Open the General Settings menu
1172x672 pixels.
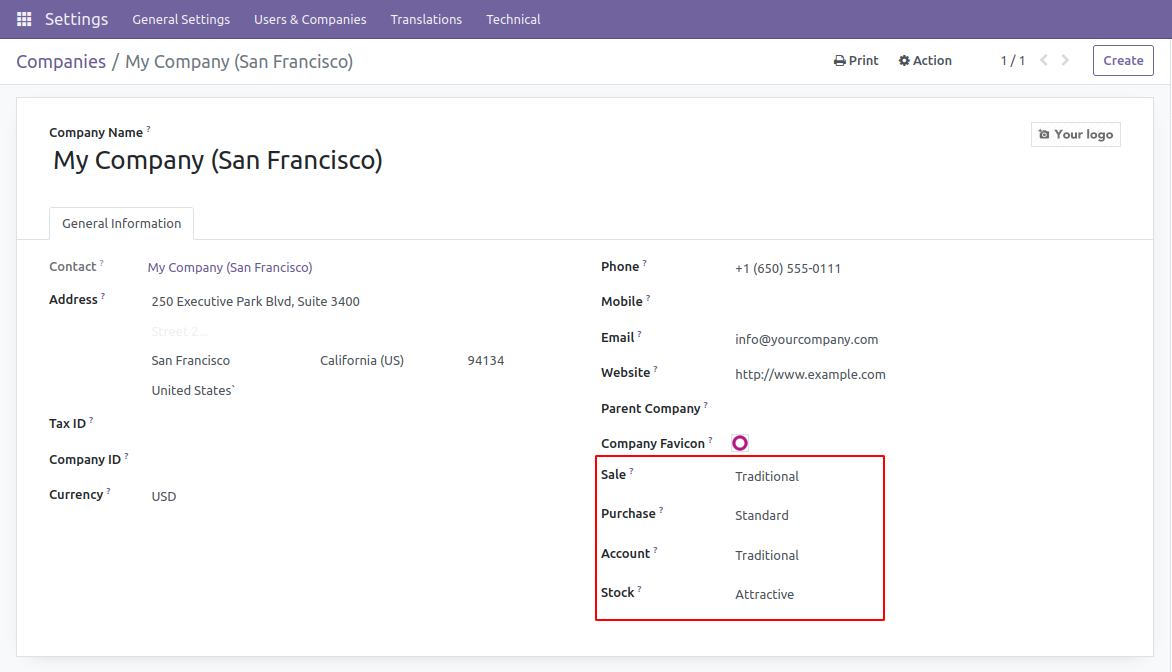pos(181,19)
